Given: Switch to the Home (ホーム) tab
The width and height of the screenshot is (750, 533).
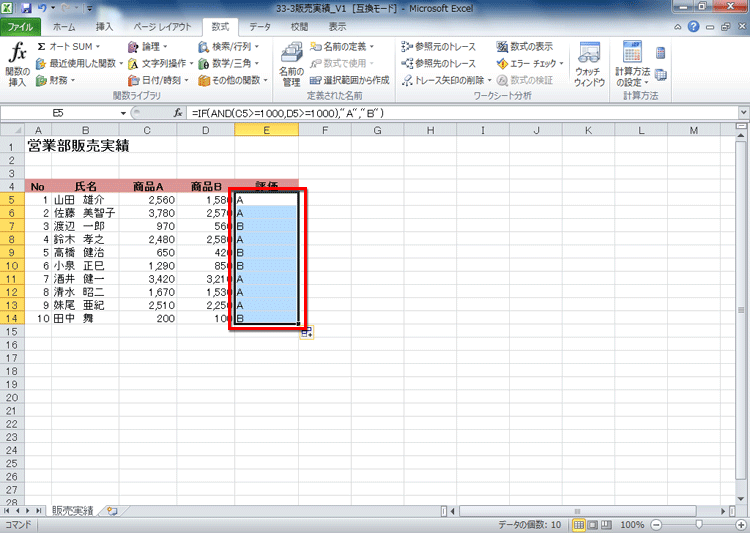Looking at the screenshot, I should point(64,27).
